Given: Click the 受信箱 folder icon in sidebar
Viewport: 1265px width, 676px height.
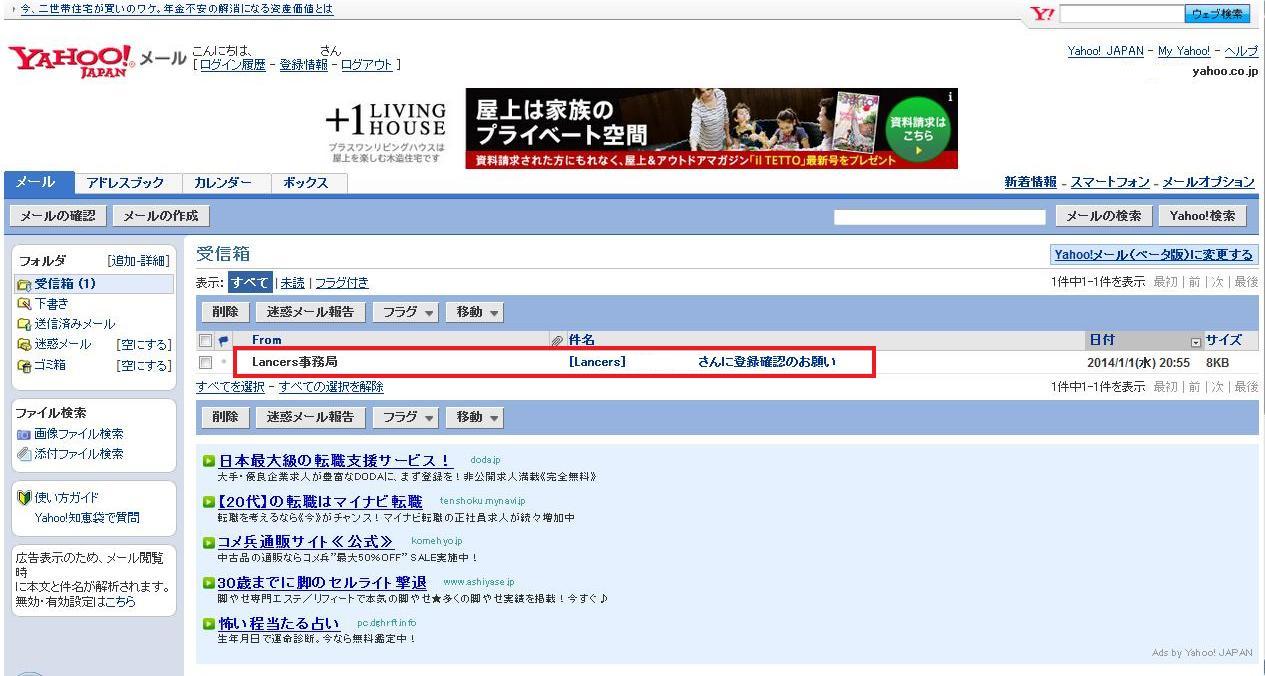Looking at the screenshot, I should [x=25, y=284].
